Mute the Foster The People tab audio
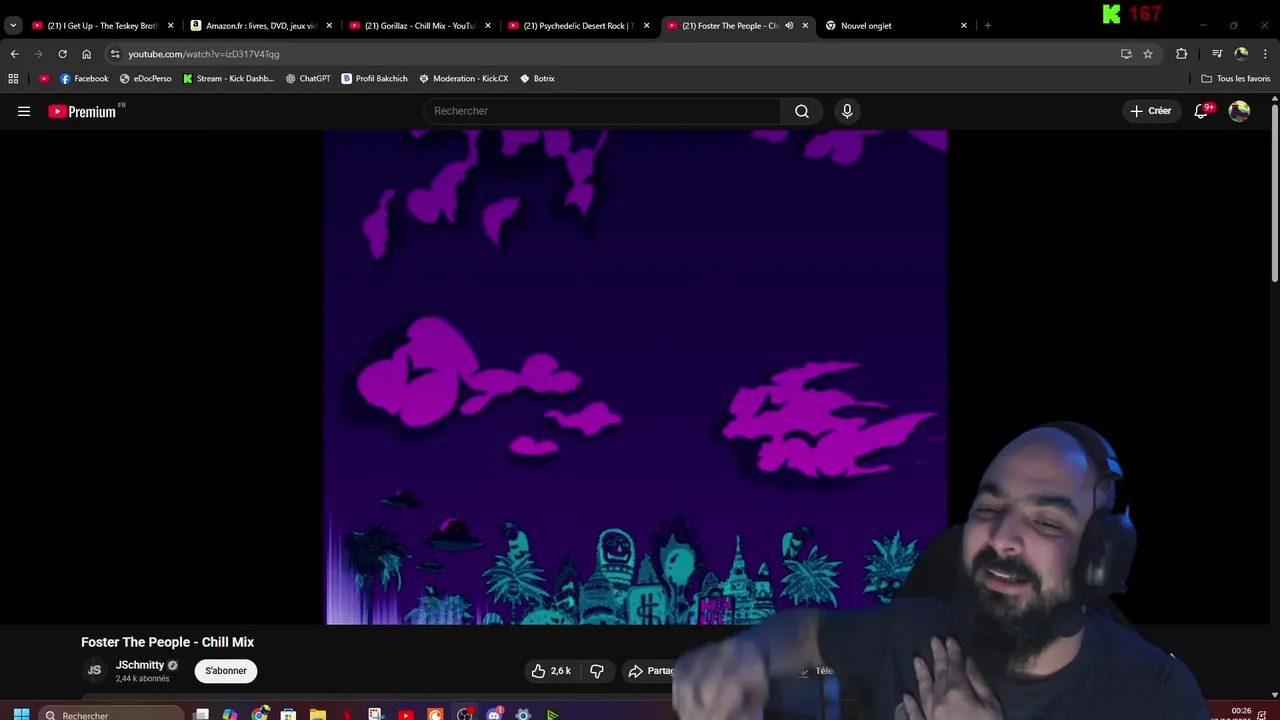 pos(789,26)
